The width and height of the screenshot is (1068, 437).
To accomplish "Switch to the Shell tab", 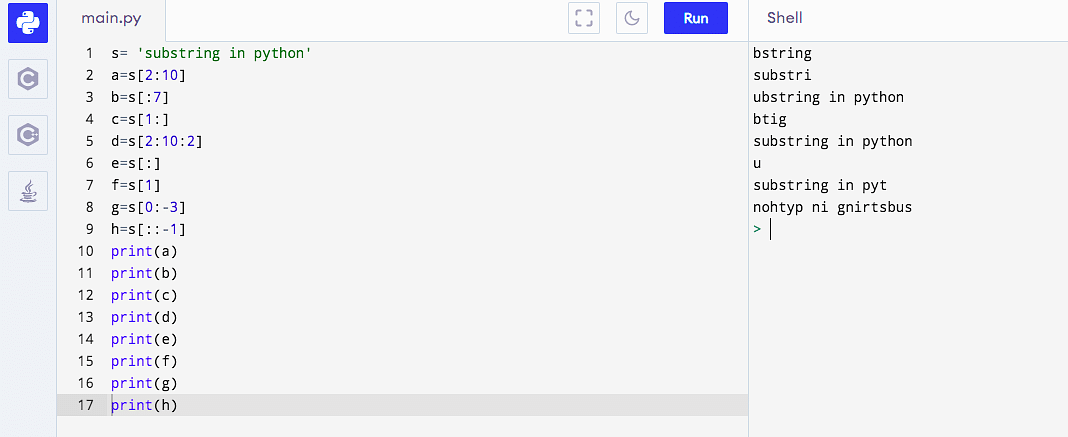I will tap(784, 18).
